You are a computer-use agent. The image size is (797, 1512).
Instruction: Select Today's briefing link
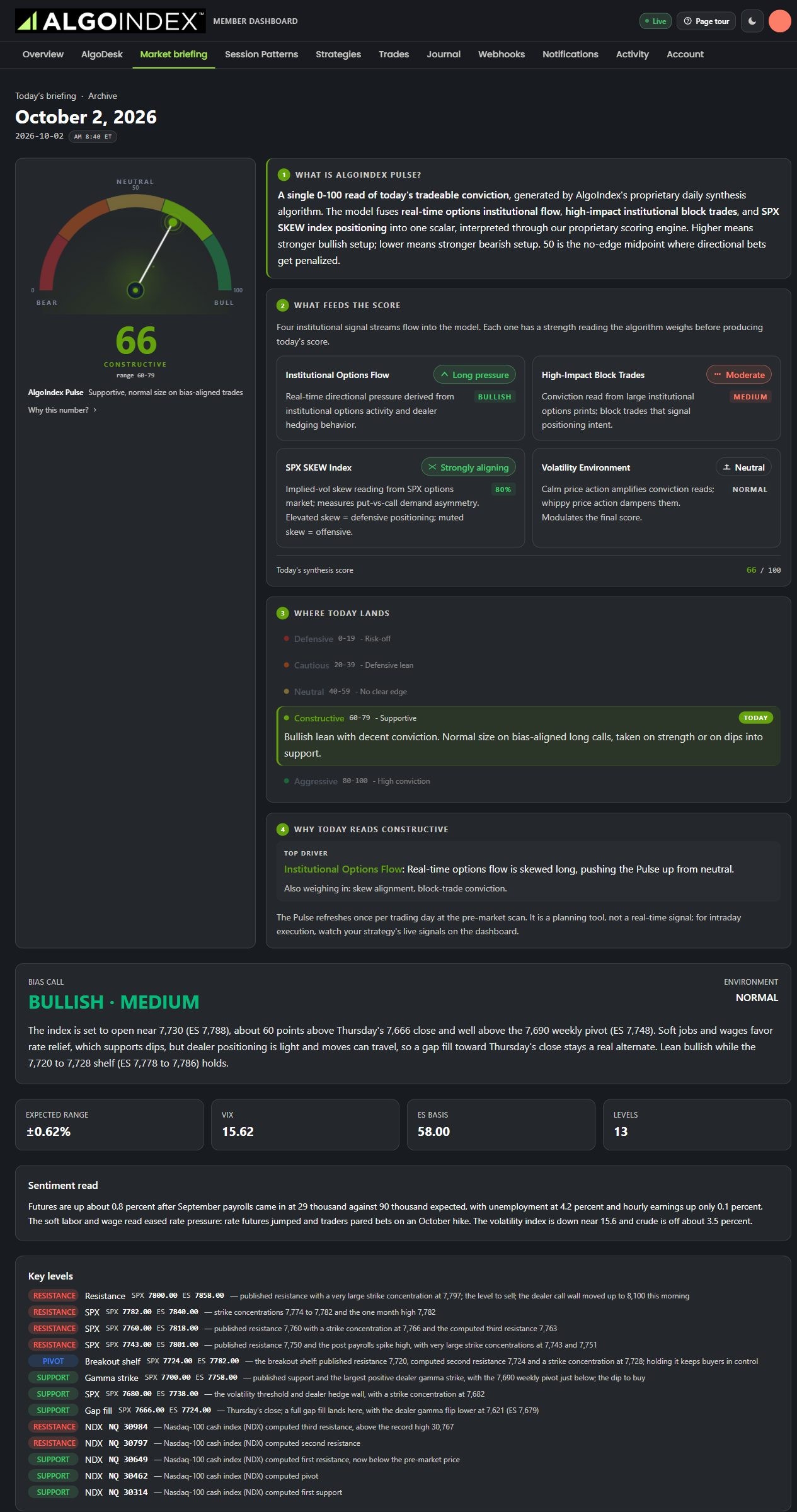click(x=45, y=96)
